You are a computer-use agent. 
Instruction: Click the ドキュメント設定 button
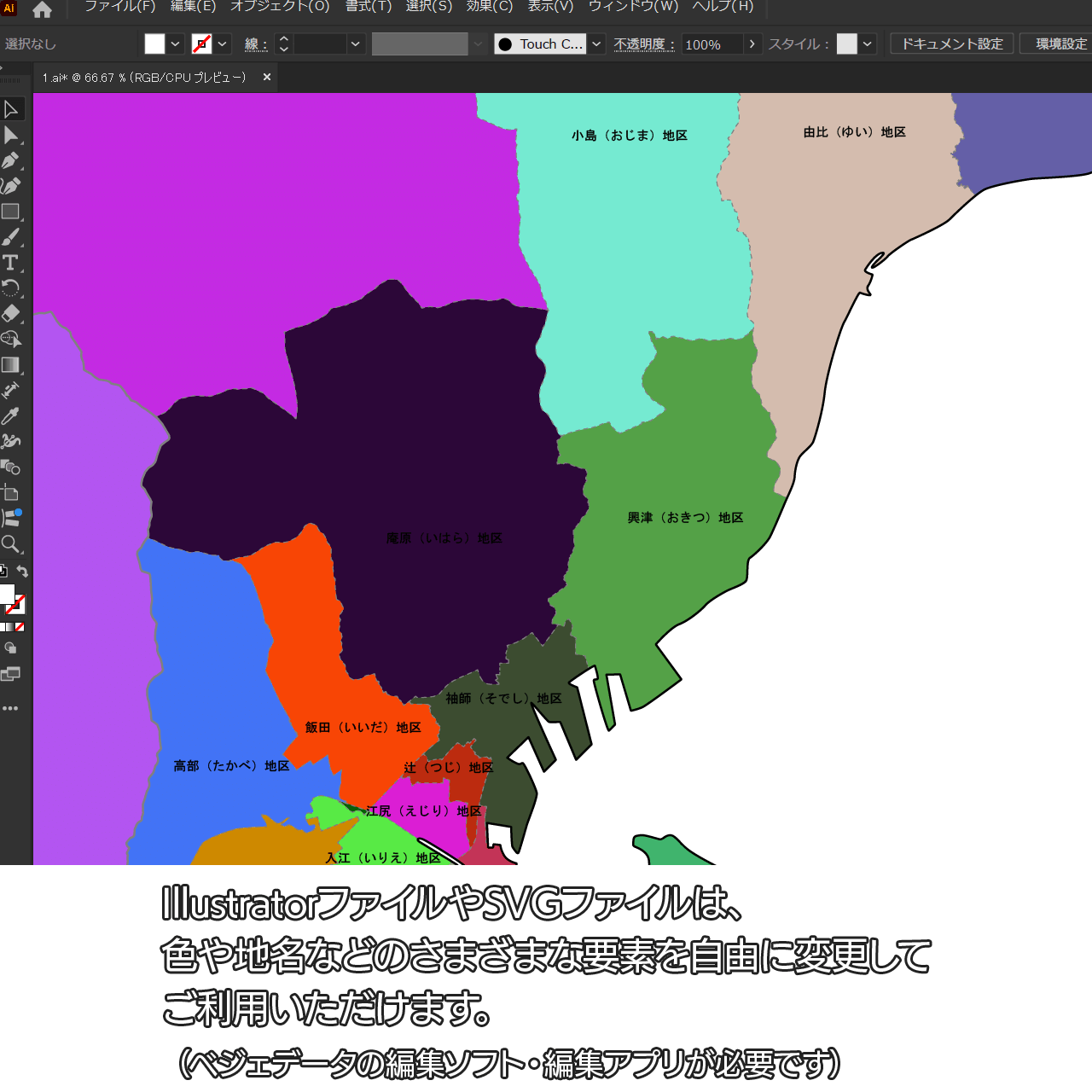point(952,44)
